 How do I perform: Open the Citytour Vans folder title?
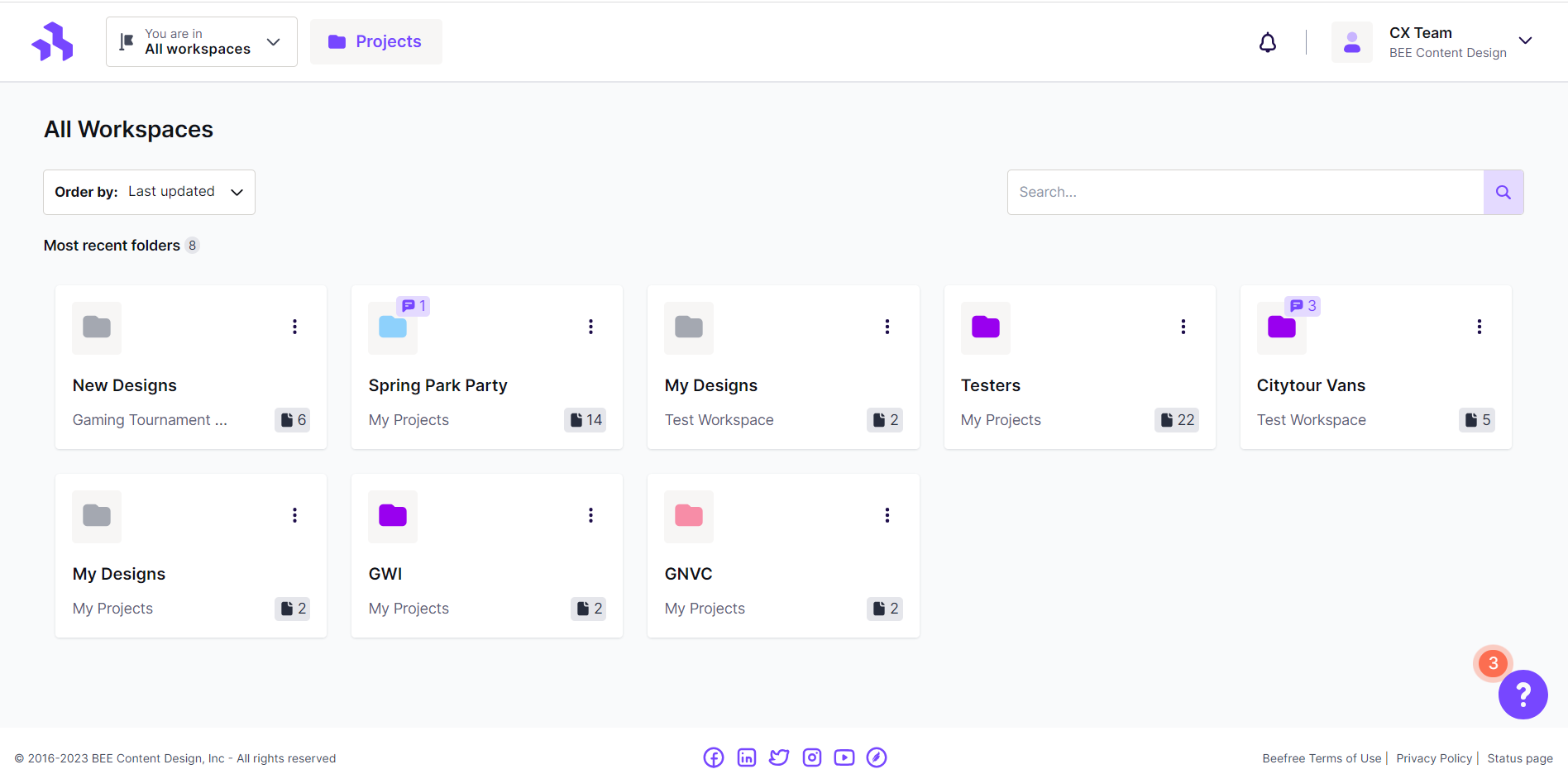[1312, 385]
